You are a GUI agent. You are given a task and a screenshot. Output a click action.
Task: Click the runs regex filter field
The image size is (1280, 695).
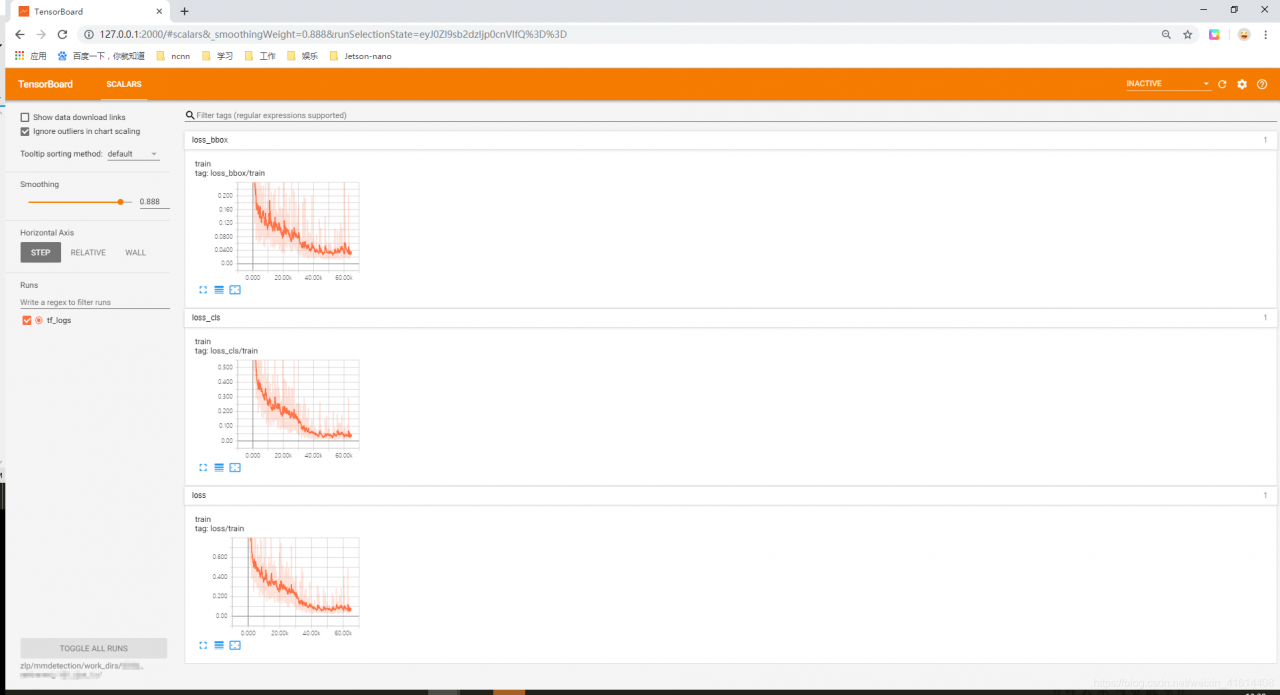(95, 302)
